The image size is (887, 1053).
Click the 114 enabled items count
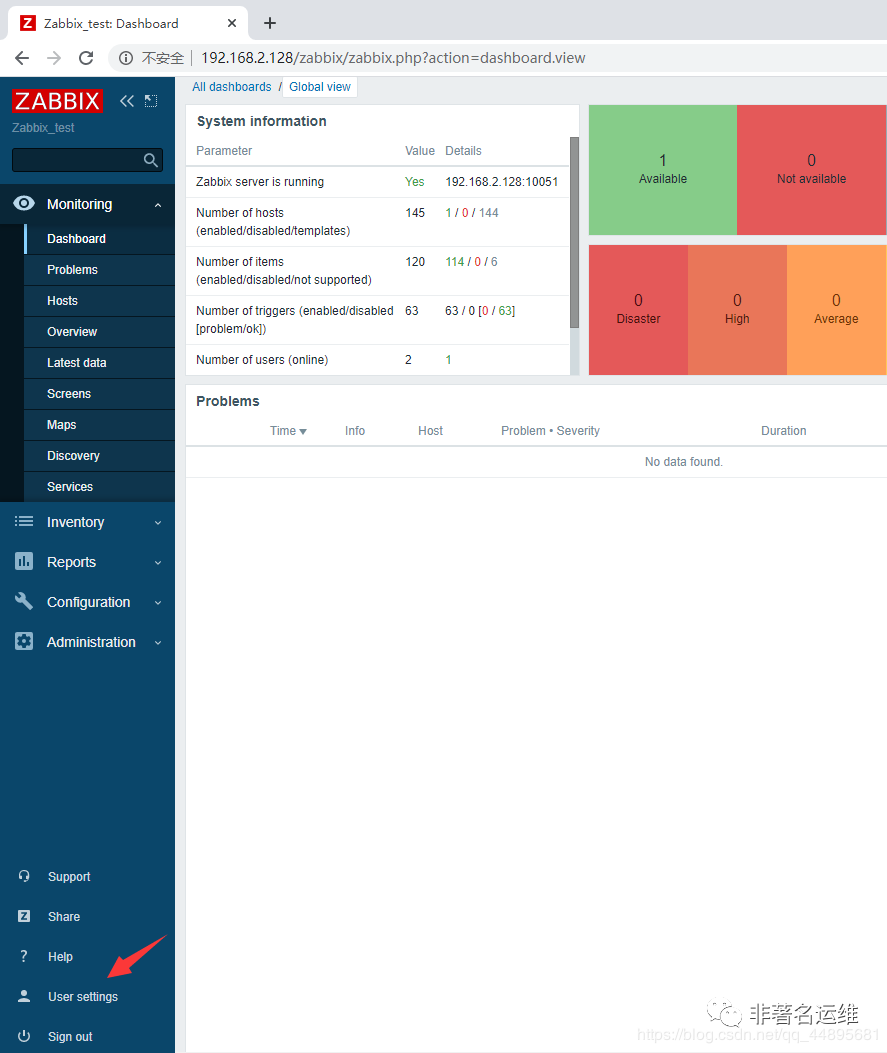(455, 262)
